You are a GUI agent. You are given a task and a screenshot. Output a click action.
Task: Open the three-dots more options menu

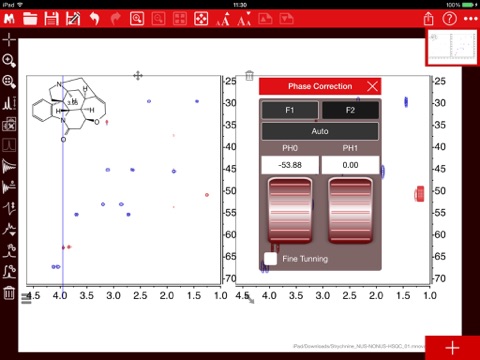click(470, 19)
